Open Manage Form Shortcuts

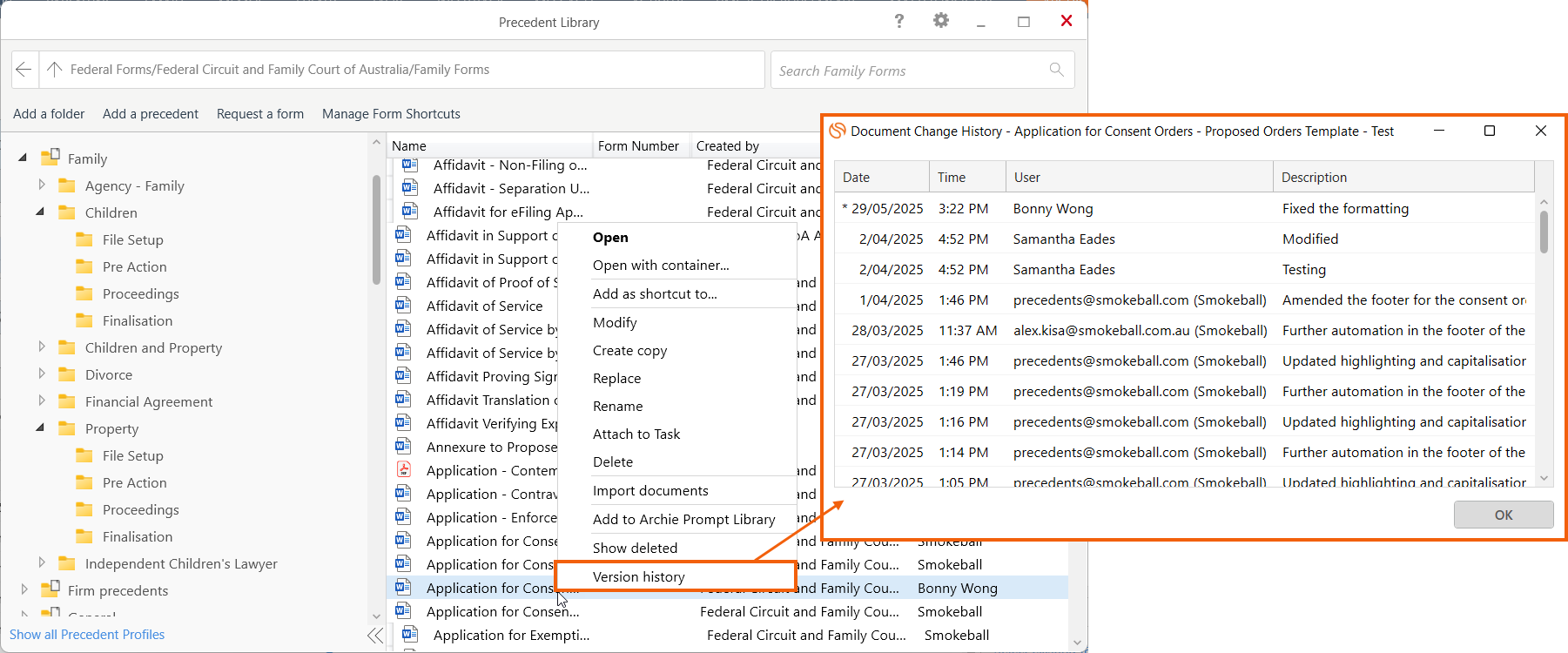(391, 114)
